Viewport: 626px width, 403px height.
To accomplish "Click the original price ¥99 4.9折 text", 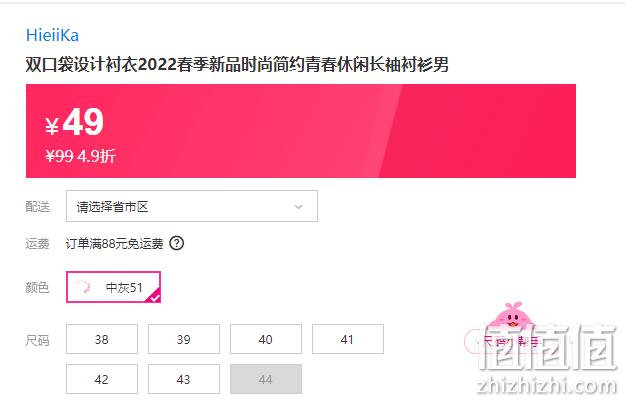I will point(80,156).
